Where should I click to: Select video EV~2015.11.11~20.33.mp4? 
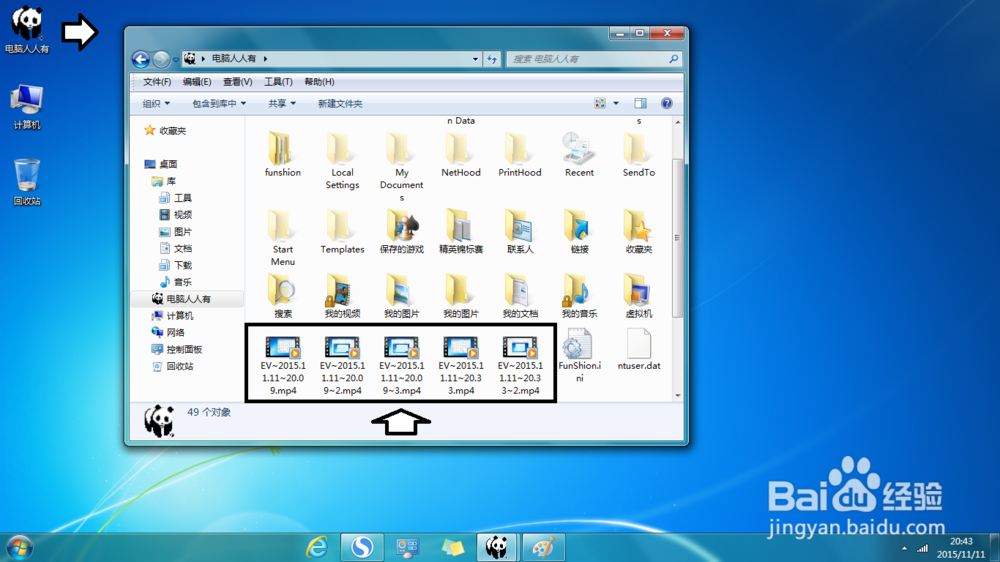pyautogui.click(x=460, y=365)
